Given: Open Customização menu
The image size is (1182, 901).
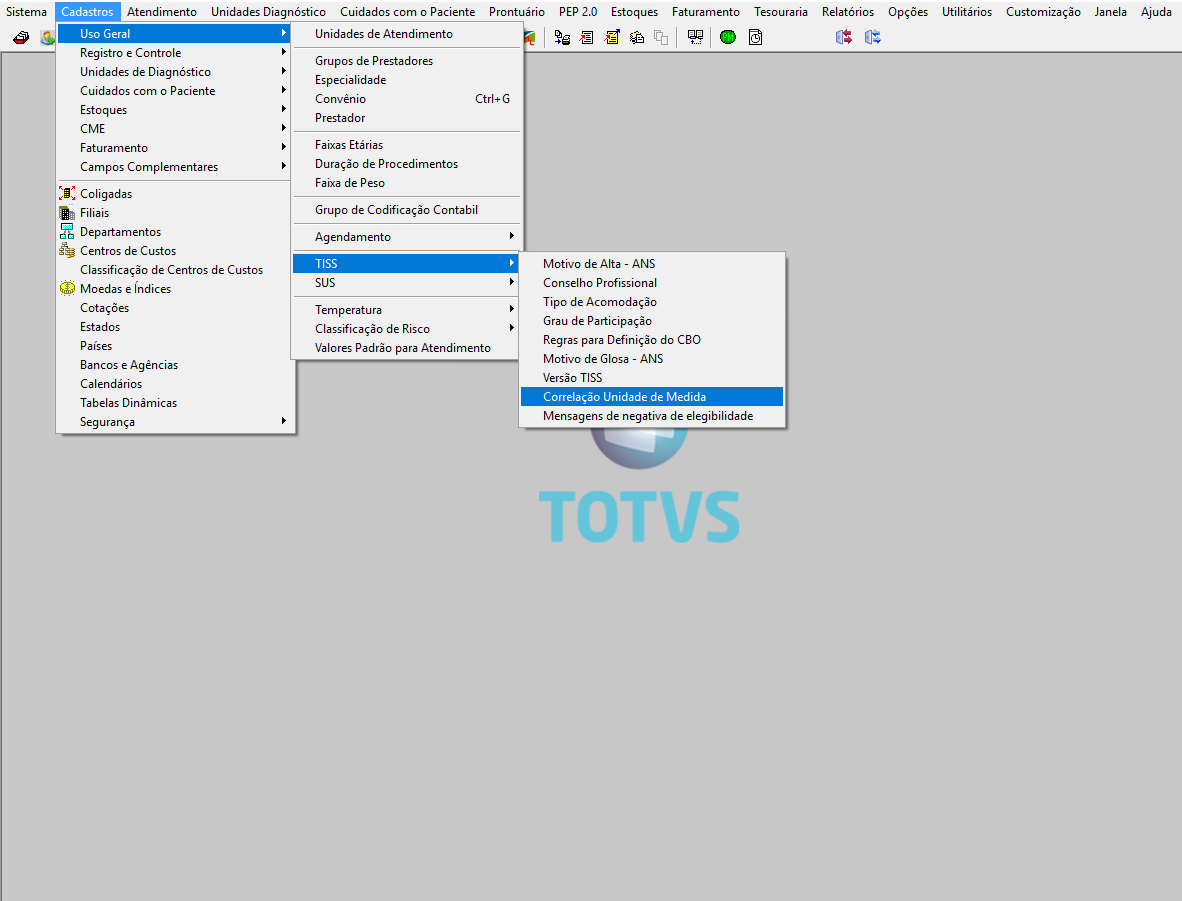Looking at the screenshot, I should (x=1043, y=12).
